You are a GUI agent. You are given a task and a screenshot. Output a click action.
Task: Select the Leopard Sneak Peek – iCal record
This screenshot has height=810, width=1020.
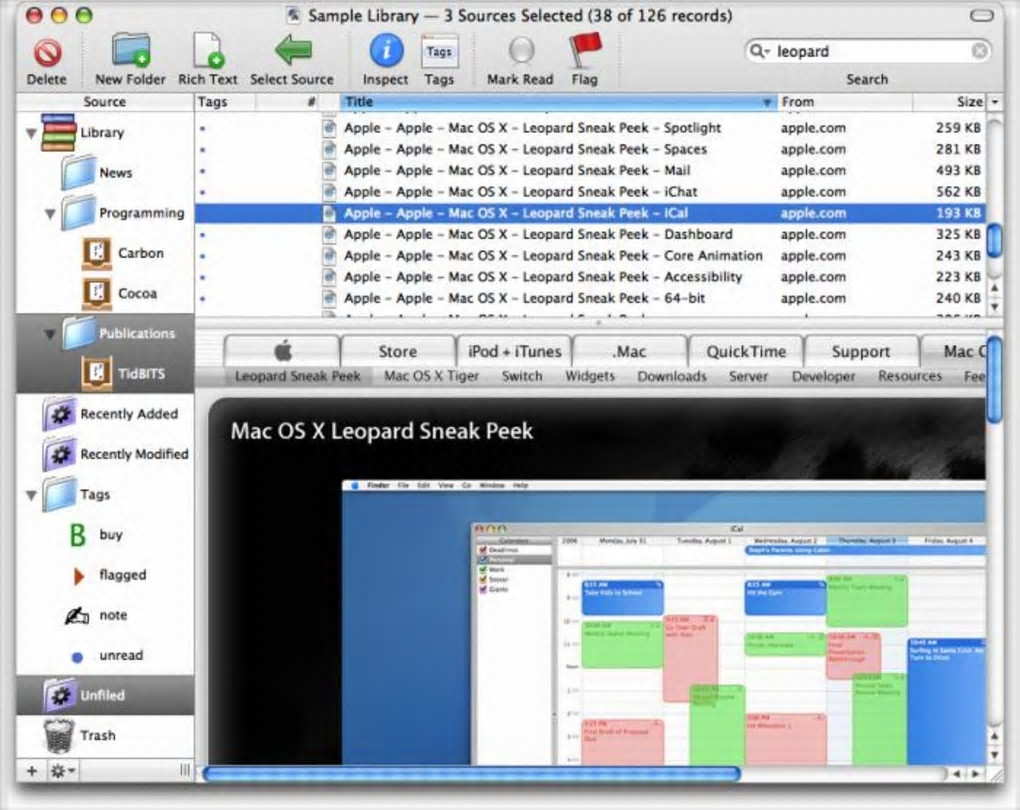[x=590, y=213]
